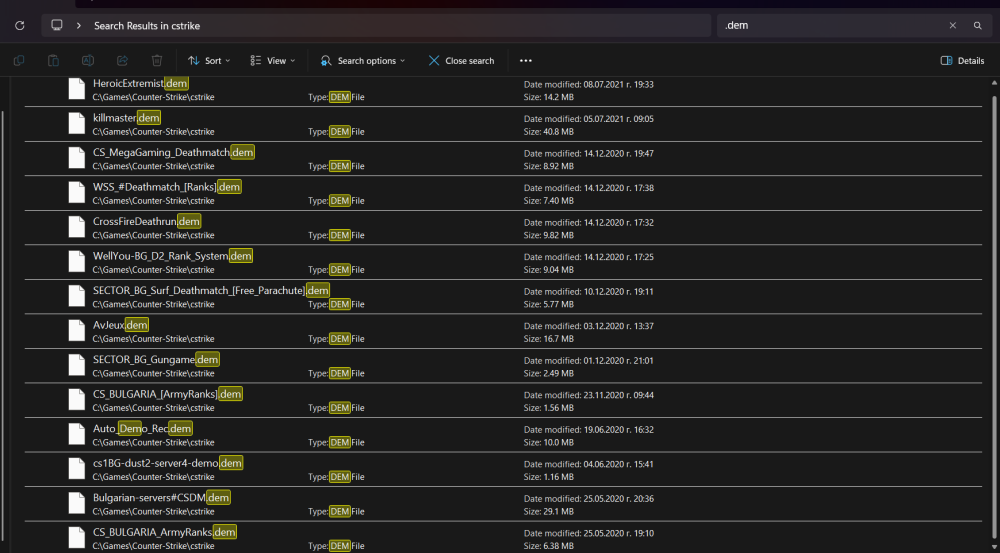
Task: Click the file name cs1BG-dust2-server4-demo.dem
Action: 168,462
